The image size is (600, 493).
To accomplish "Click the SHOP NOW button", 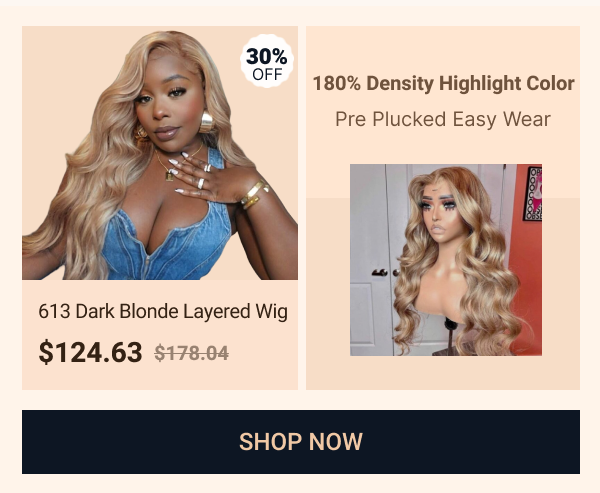I will (x=301, y=442).
